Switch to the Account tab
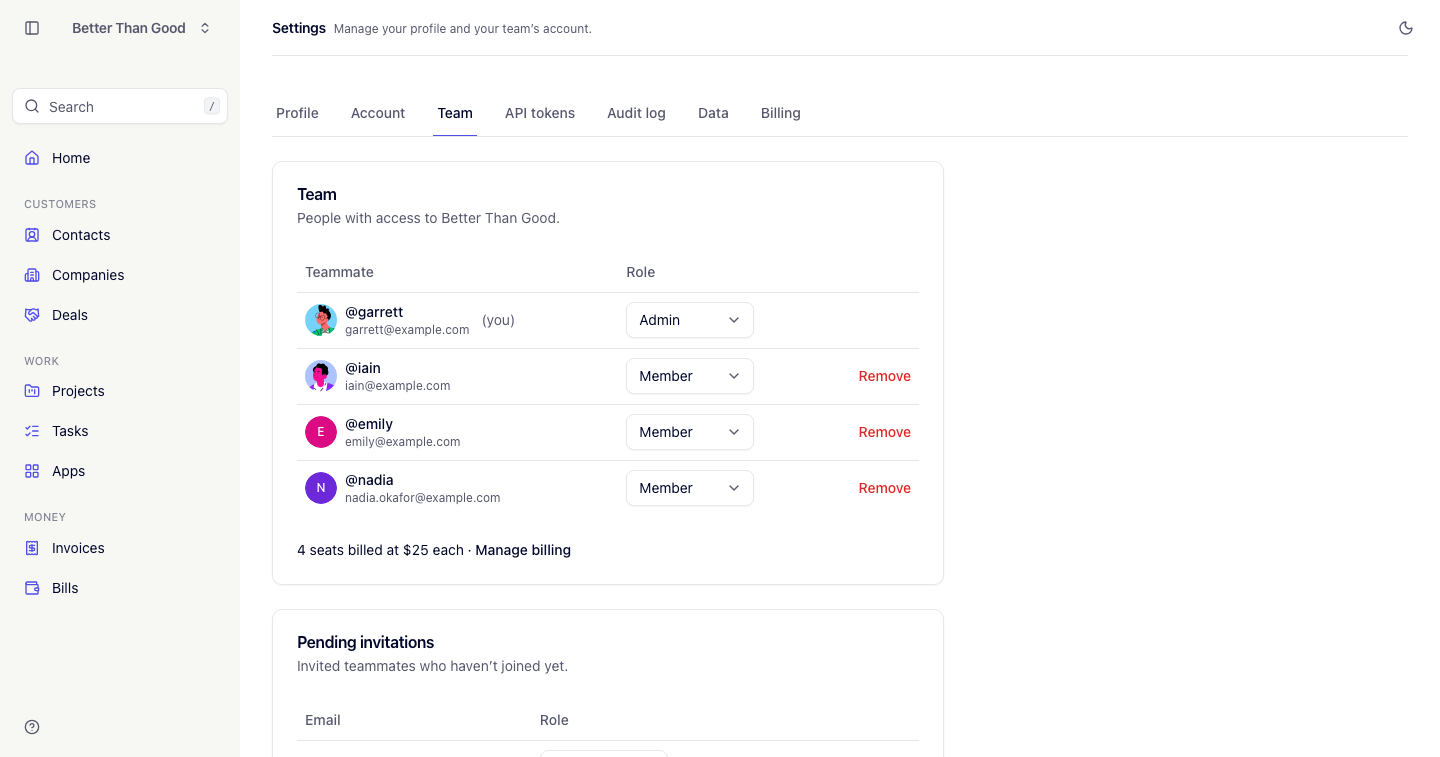1440x757 pixels. [378, 113]
